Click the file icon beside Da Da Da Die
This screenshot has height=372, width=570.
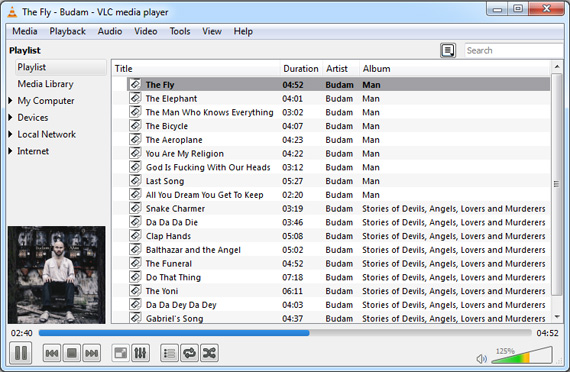pyautogui.click(x=135, y=222)
